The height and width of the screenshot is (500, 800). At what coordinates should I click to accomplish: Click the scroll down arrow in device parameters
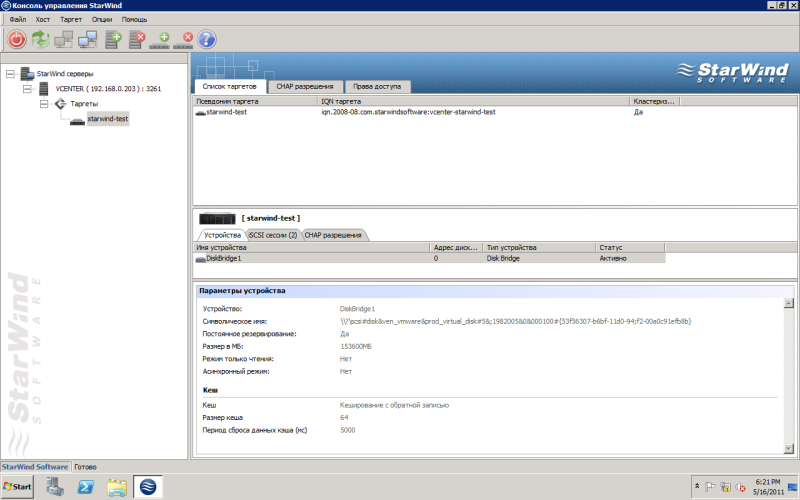(789, 448)
